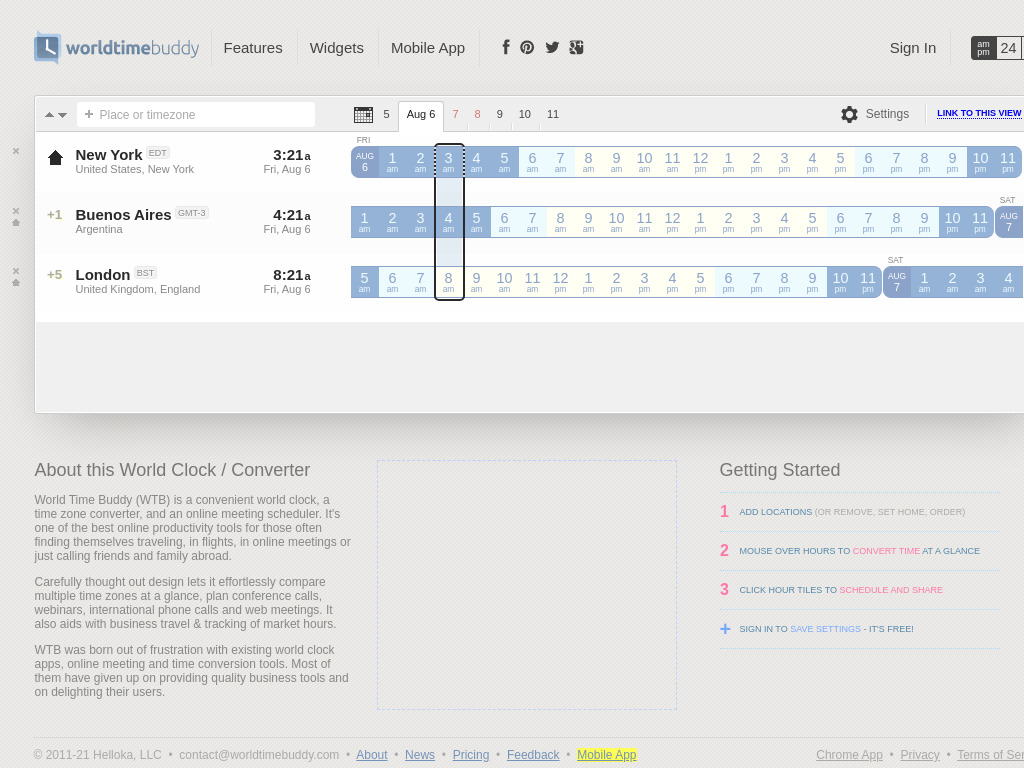Click the 4:21a Buenos Aires time
Image resolution: width=1024 pixels, height=768 pixels.
pyautogui.click(x=292, y=216)
